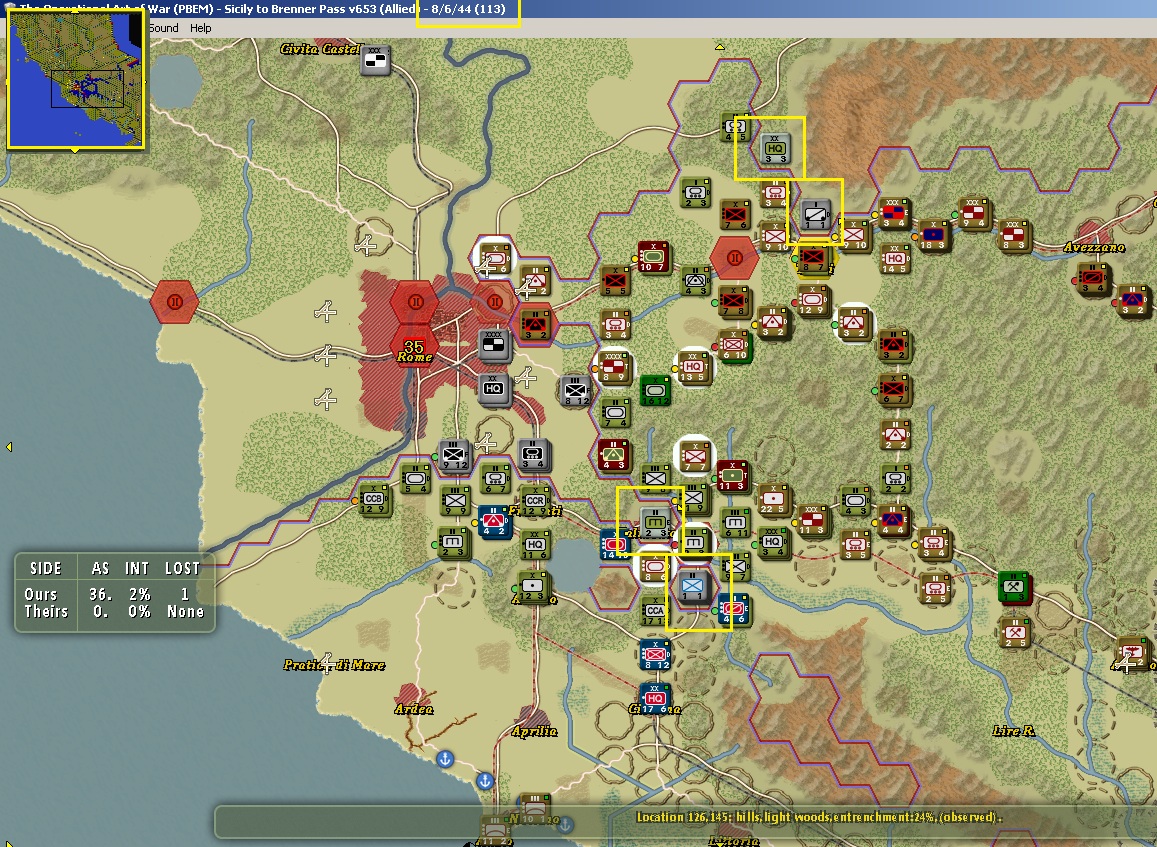The width and height of the screenshot is (1157, 847).
Task: Click the left-edge map scroll arrow
Action: point(9,446)
